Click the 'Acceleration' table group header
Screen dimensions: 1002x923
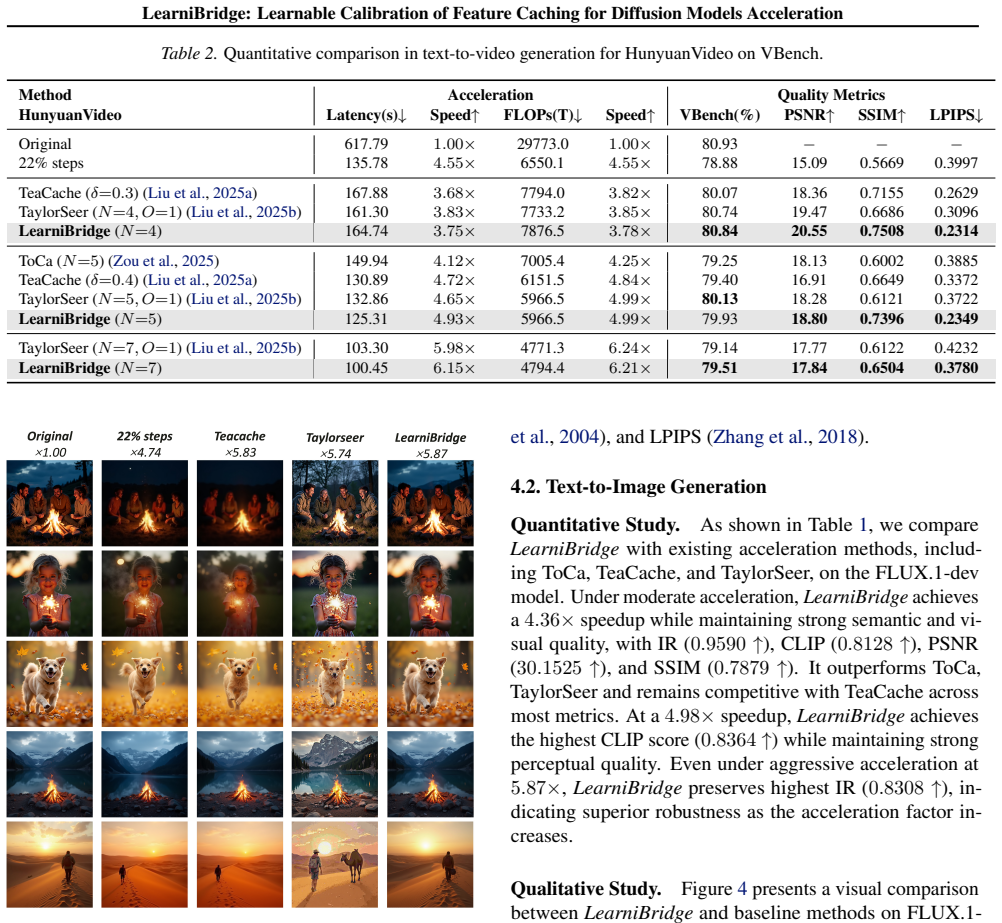tap(490, 95)
